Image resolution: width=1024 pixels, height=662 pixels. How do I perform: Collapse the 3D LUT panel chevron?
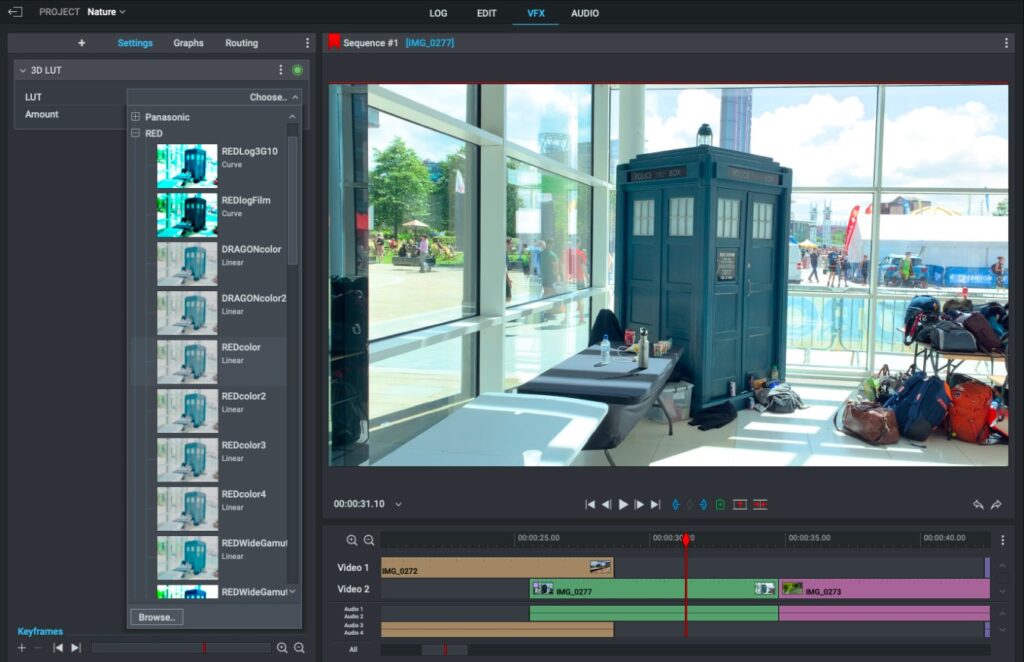pos(22,70)
